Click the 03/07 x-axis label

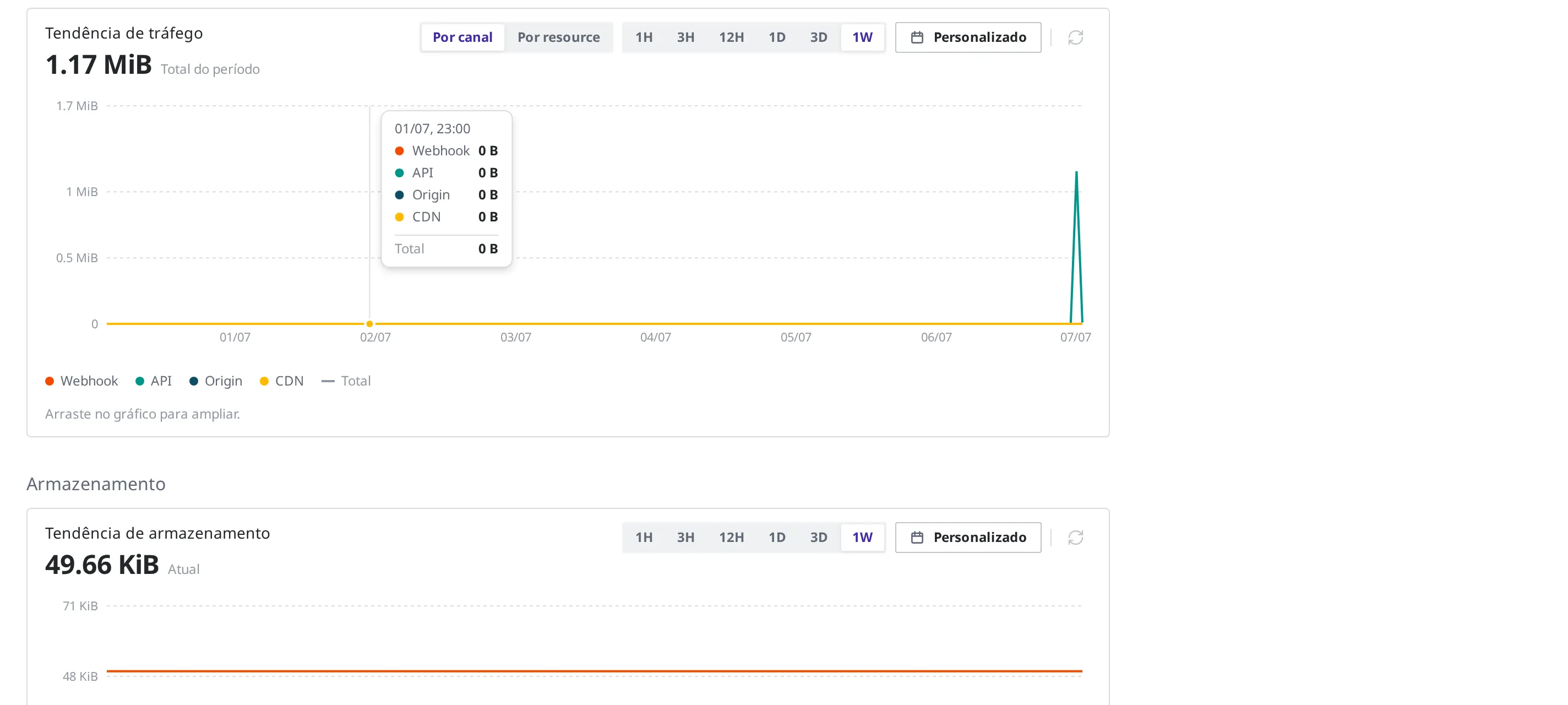(515, 337)
